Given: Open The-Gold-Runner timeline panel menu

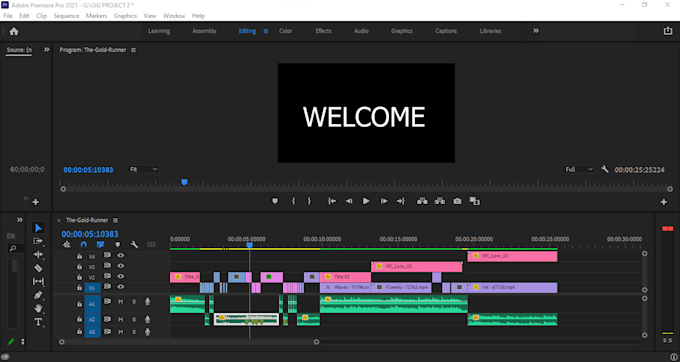Looking at the screenshot, I should click(115, 220).
